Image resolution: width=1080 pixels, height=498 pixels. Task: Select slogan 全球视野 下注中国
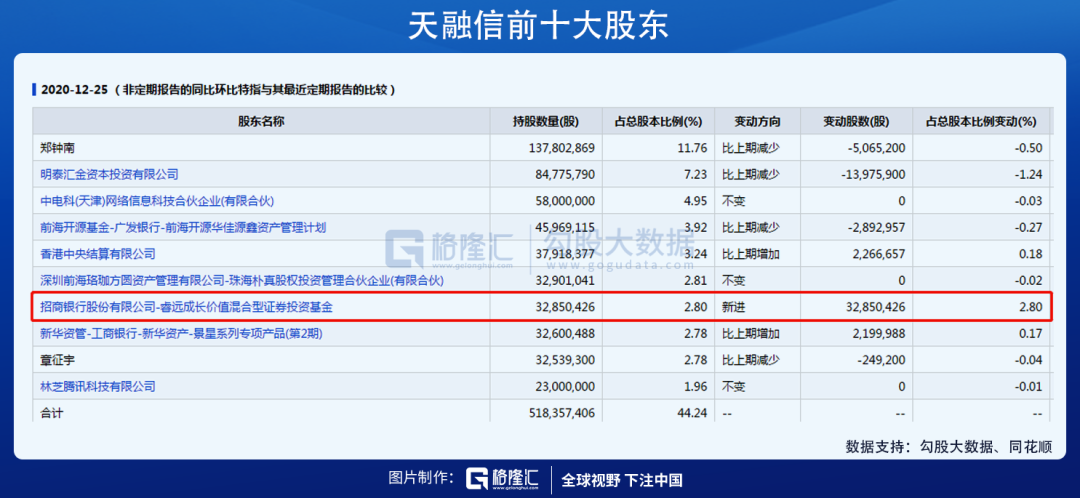pyautogui.click(x=622, y=479)
